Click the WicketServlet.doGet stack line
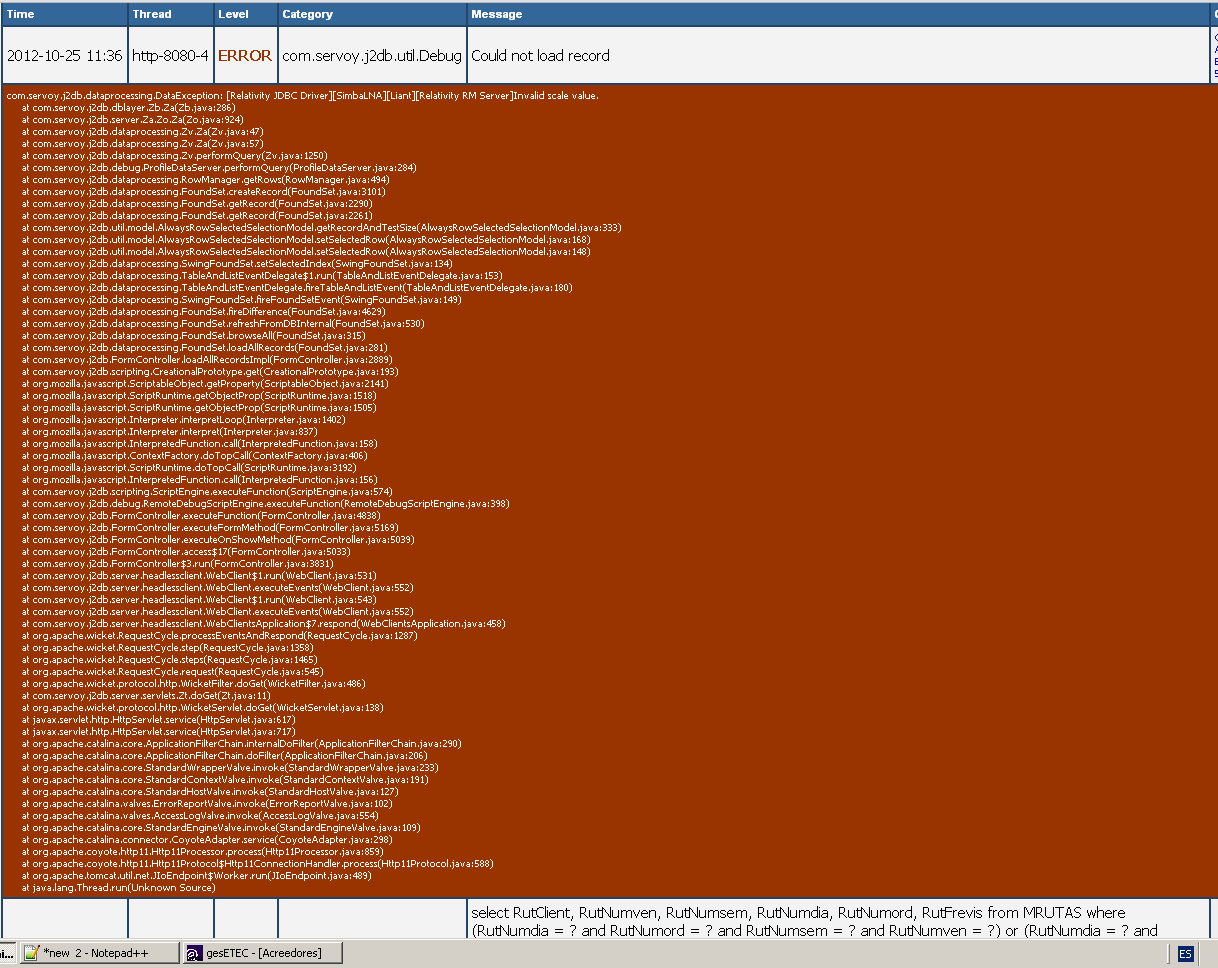 point(202,707)
